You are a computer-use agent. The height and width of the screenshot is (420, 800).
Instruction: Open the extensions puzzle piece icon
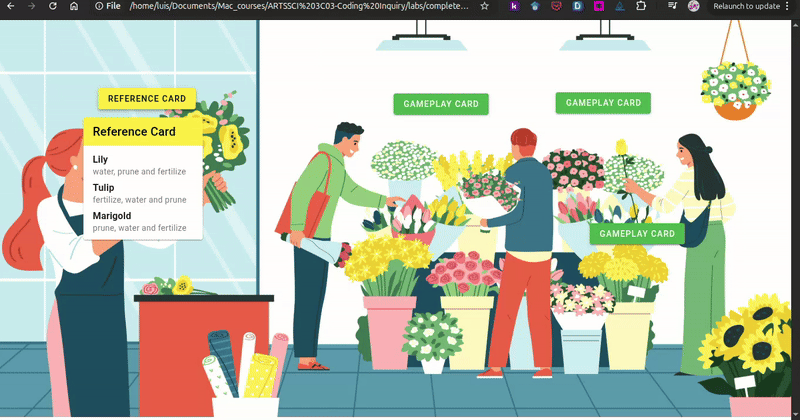[x=641, y=6]
